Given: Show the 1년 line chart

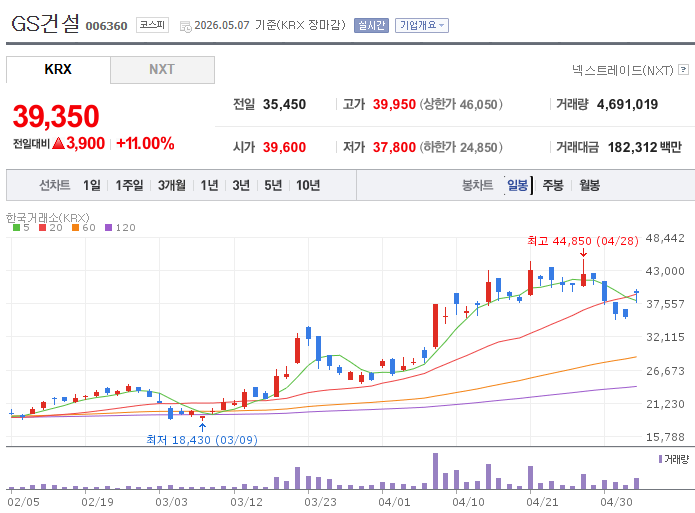Looking at the screenshot, I should pos(209,185).
